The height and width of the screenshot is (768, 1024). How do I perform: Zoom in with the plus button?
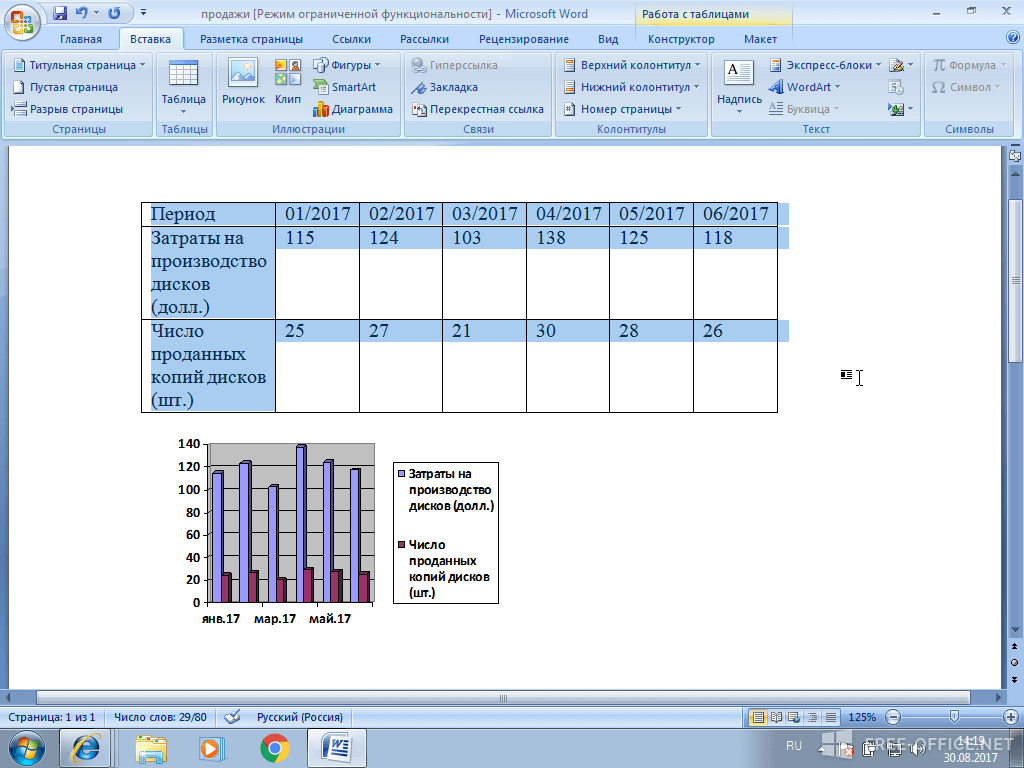coord(1010,717)
